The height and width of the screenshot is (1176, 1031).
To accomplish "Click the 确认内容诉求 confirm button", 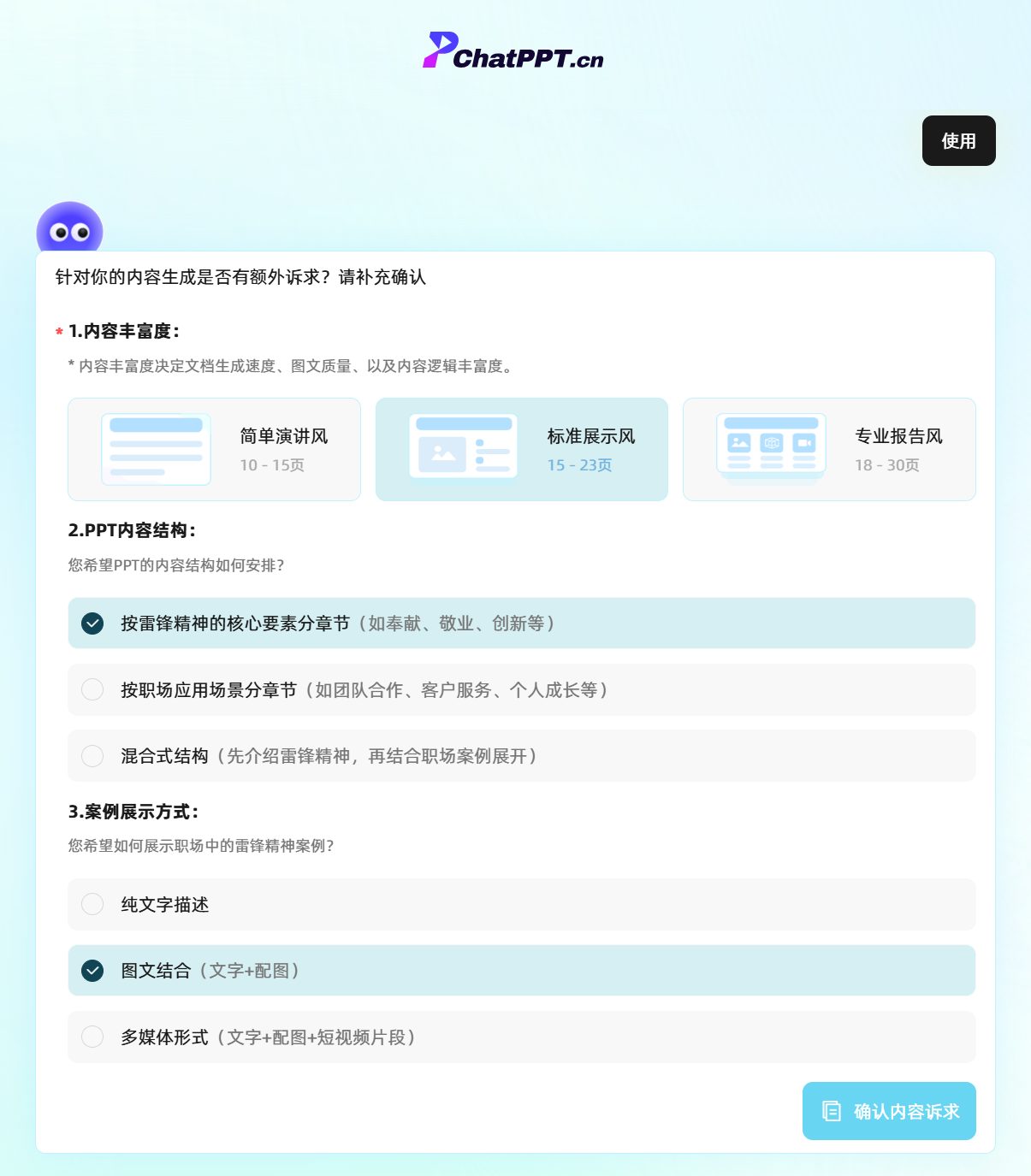I will pos(888,1110).
